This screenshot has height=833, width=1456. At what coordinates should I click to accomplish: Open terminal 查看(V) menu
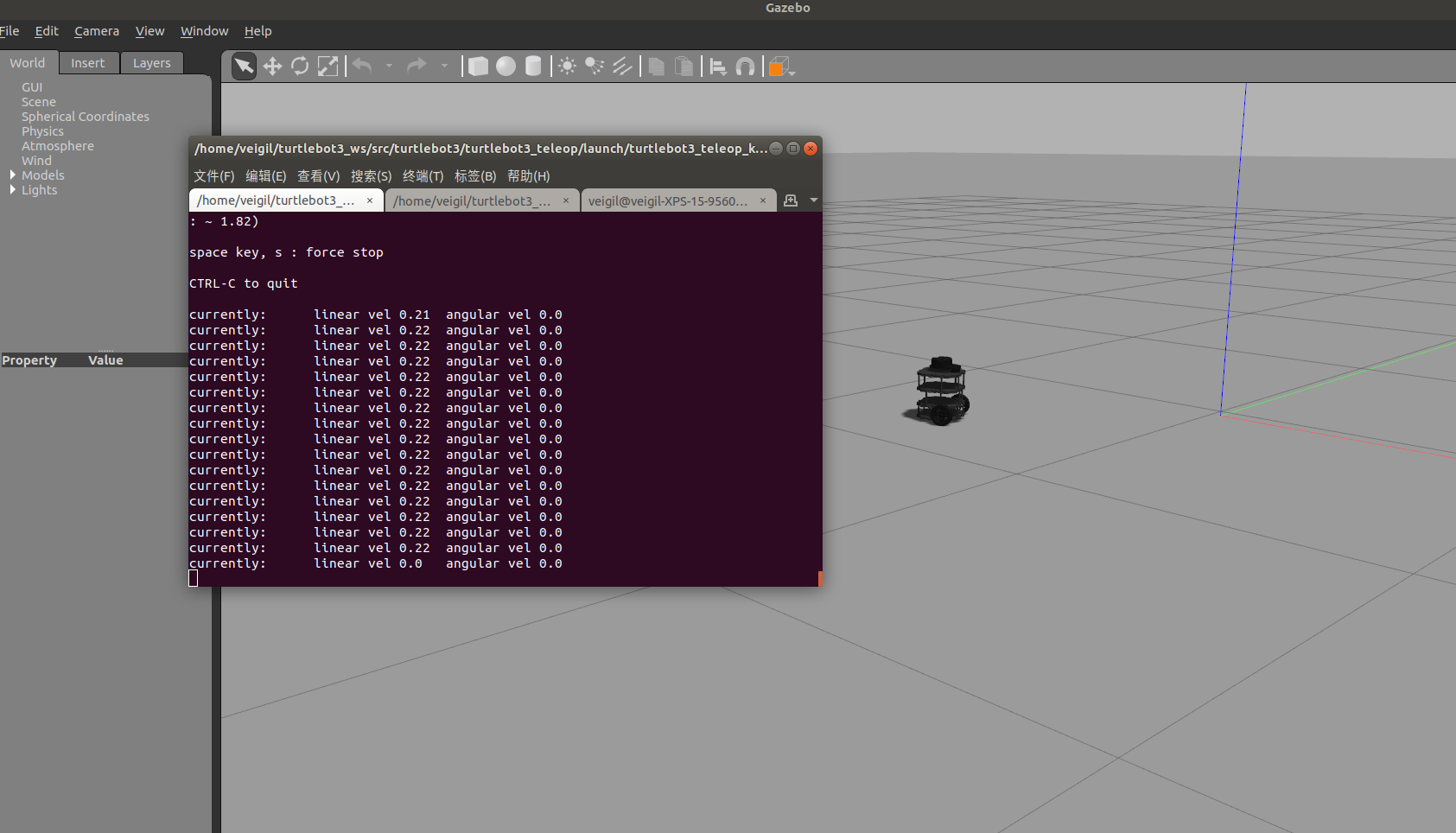[x=319, y=176]
